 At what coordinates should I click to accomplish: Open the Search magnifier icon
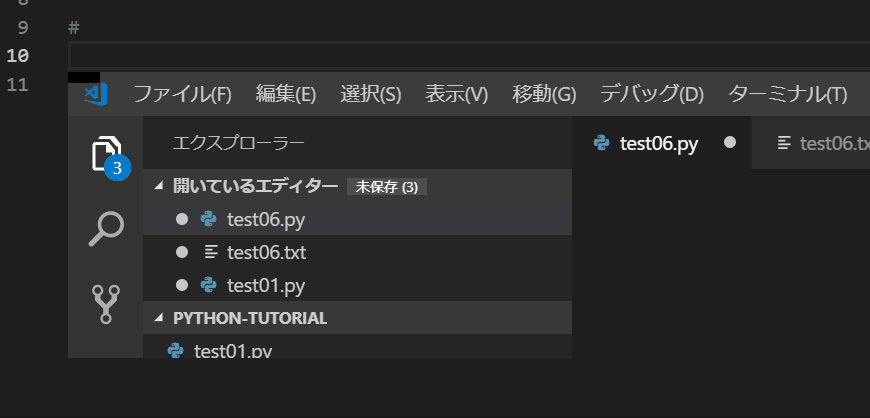coord(106,228)
